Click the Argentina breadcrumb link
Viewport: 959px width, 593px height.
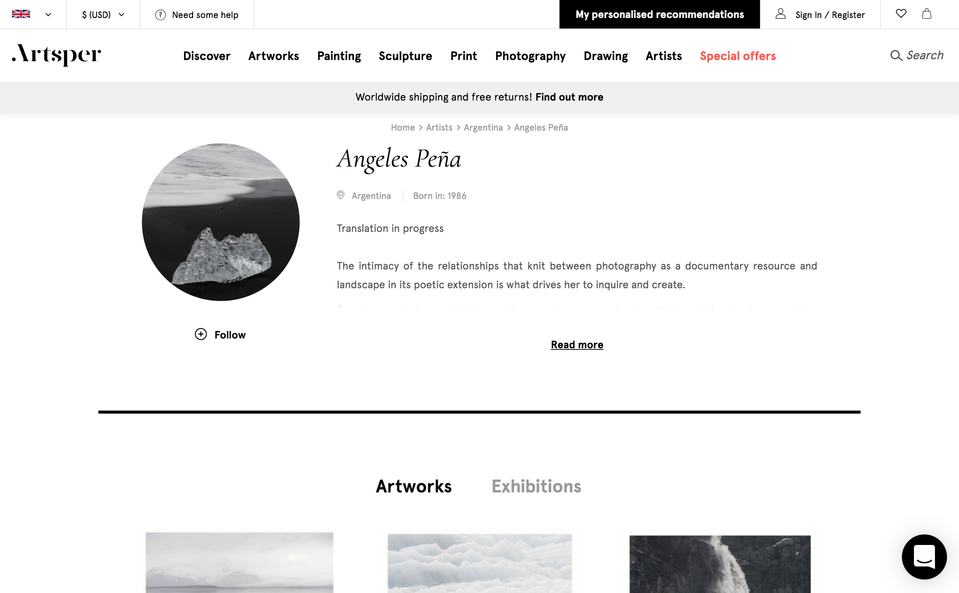[x=483, y=128]
